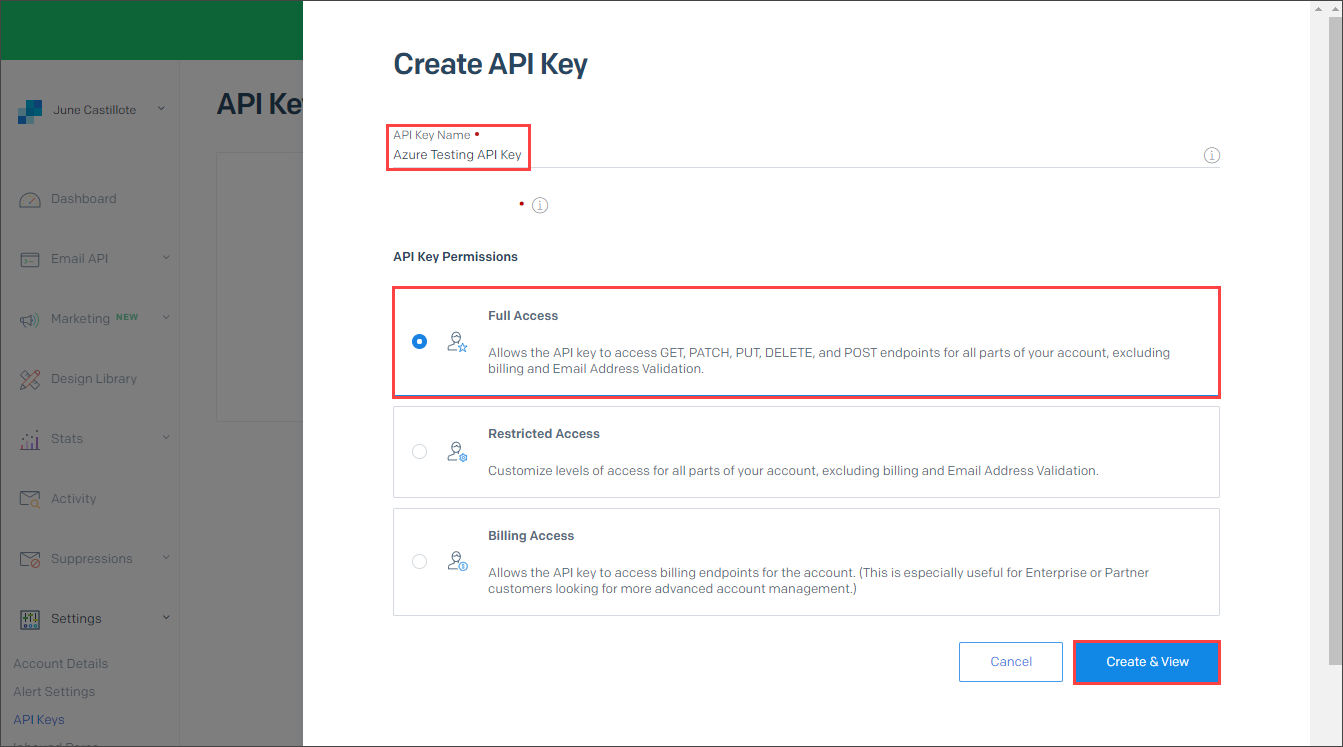This screenshot has width=1343, height=747.
Task: Click the Create & View button
Action: [1147, 662]
